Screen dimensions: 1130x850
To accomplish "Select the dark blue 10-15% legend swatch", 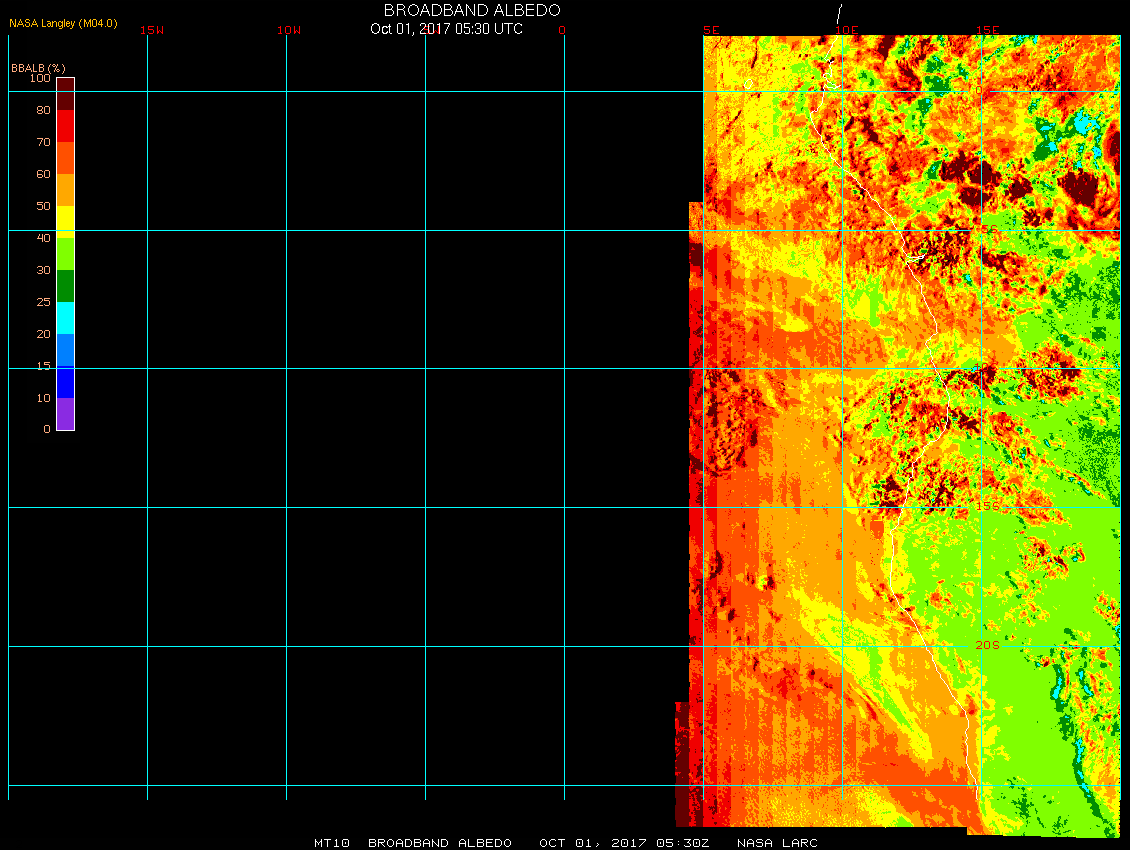I will (x=65, y=382).
